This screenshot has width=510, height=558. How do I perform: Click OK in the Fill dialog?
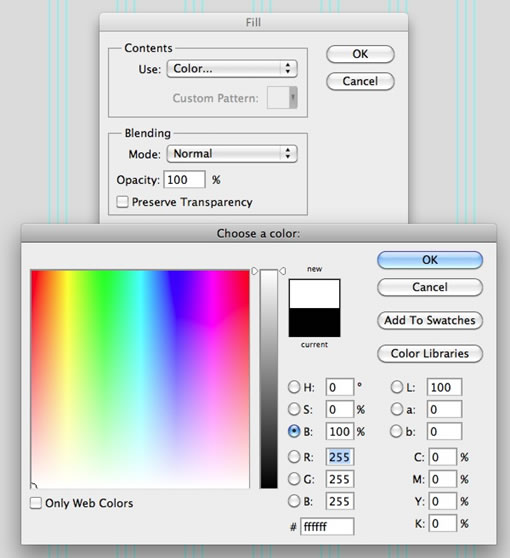click(x=360, y=54)
